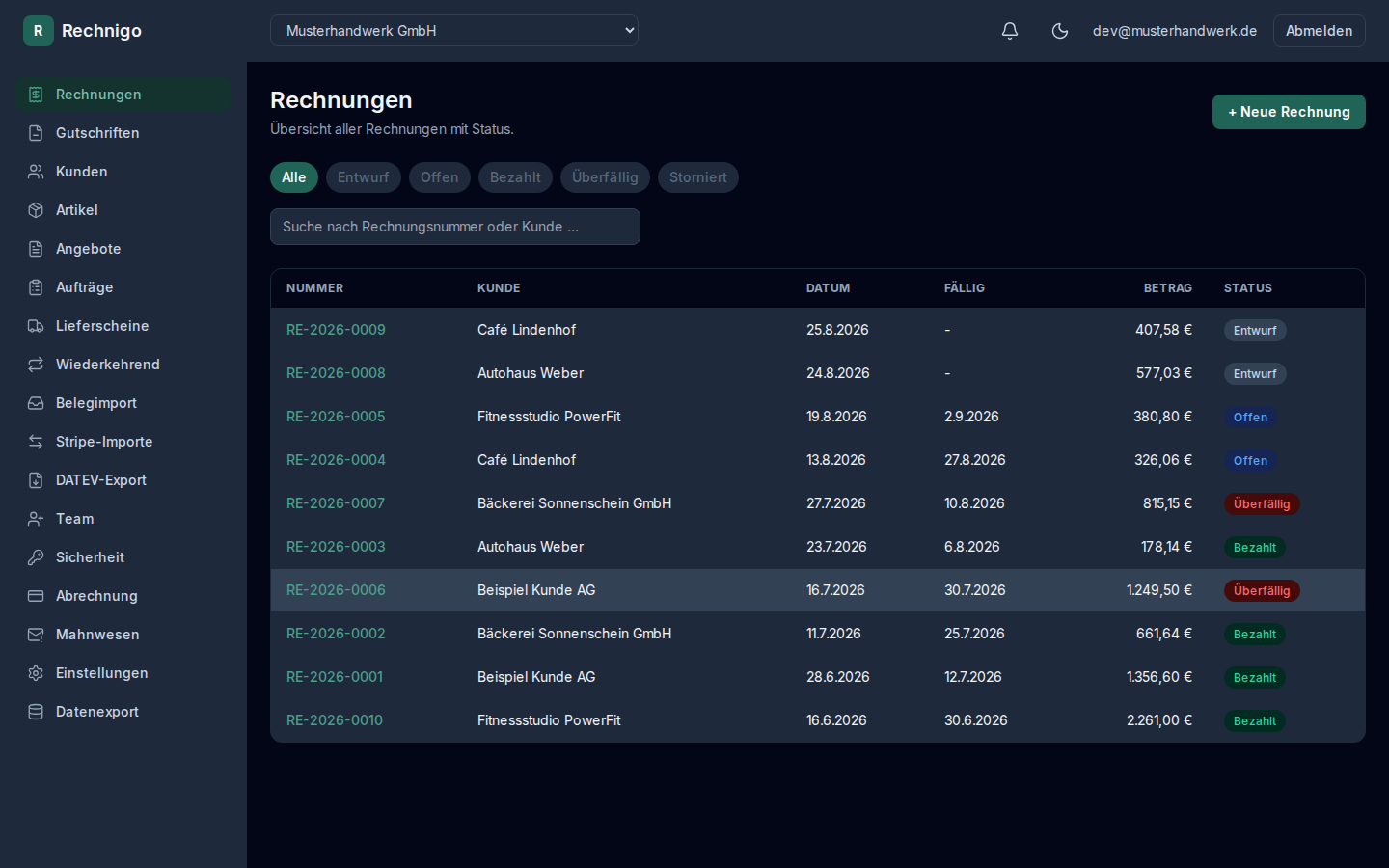The width and height of the screenshot is (1389, 868).
Task: Select the Lieferscheine truck icon
Action: [36, 326]
